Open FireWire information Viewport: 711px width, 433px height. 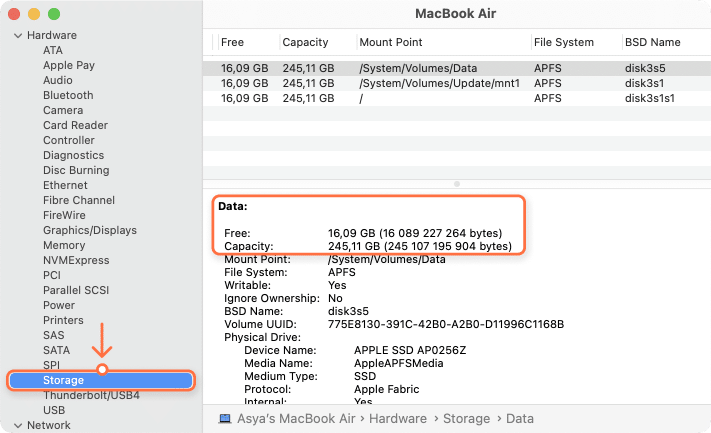point(64,215)
